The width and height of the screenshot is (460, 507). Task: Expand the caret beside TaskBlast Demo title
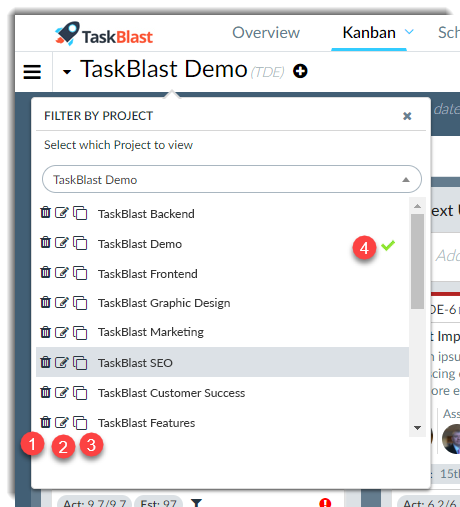tap(67, 72)
